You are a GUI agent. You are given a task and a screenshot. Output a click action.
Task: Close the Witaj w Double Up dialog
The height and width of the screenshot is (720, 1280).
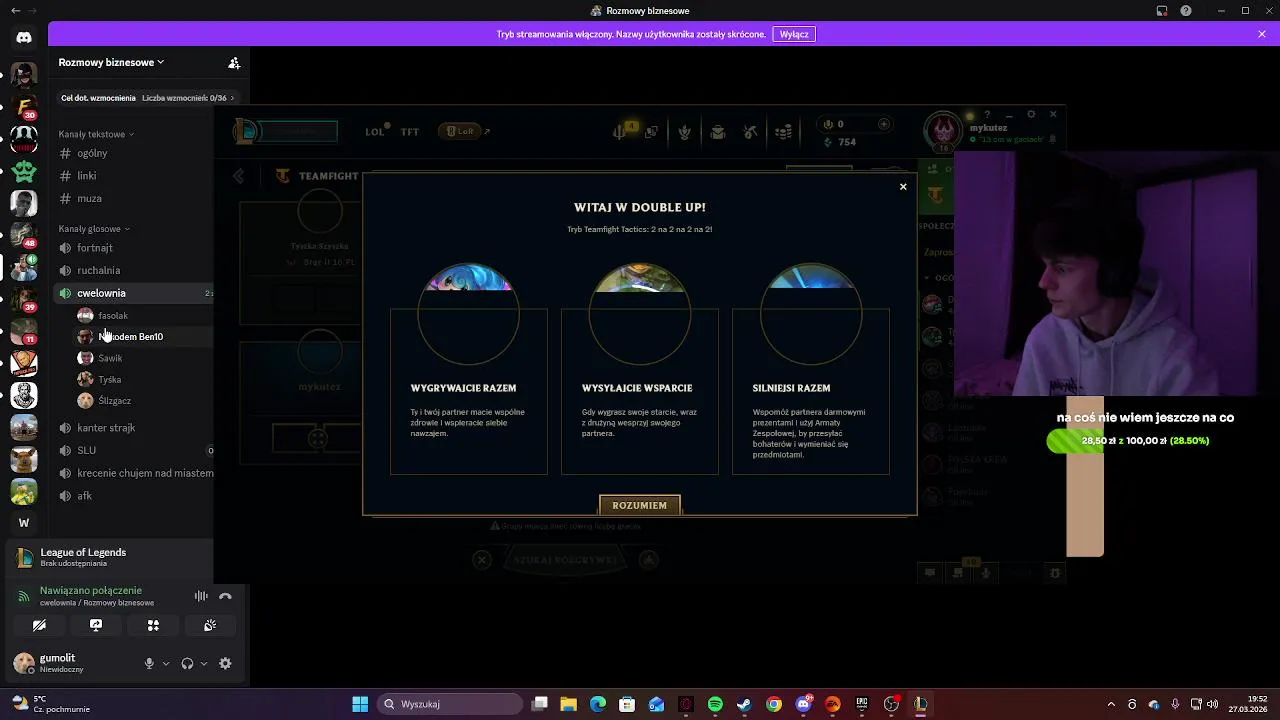(903, 187)
